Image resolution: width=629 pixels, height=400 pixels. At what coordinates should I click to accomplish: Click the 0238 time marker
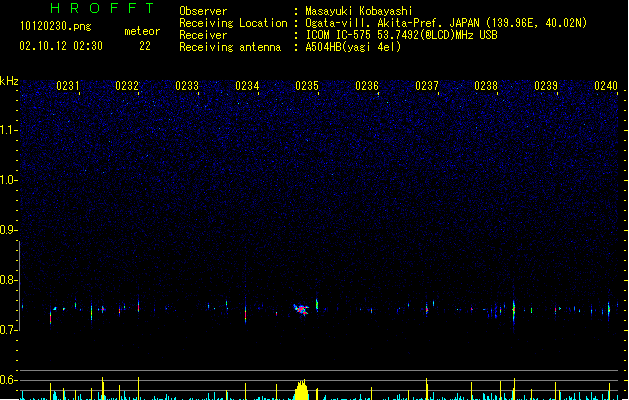pos(486,86)
